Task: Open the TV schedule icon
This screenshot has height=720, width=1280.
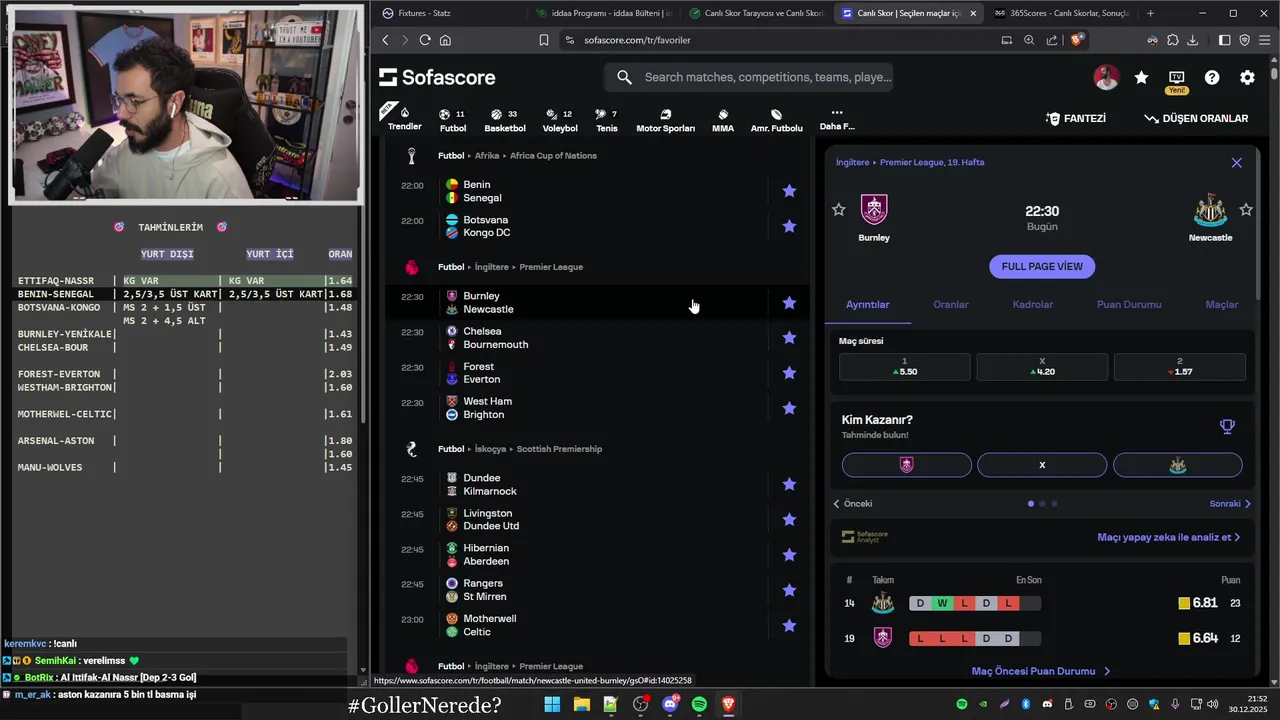Action: (x=1176, y=77)
